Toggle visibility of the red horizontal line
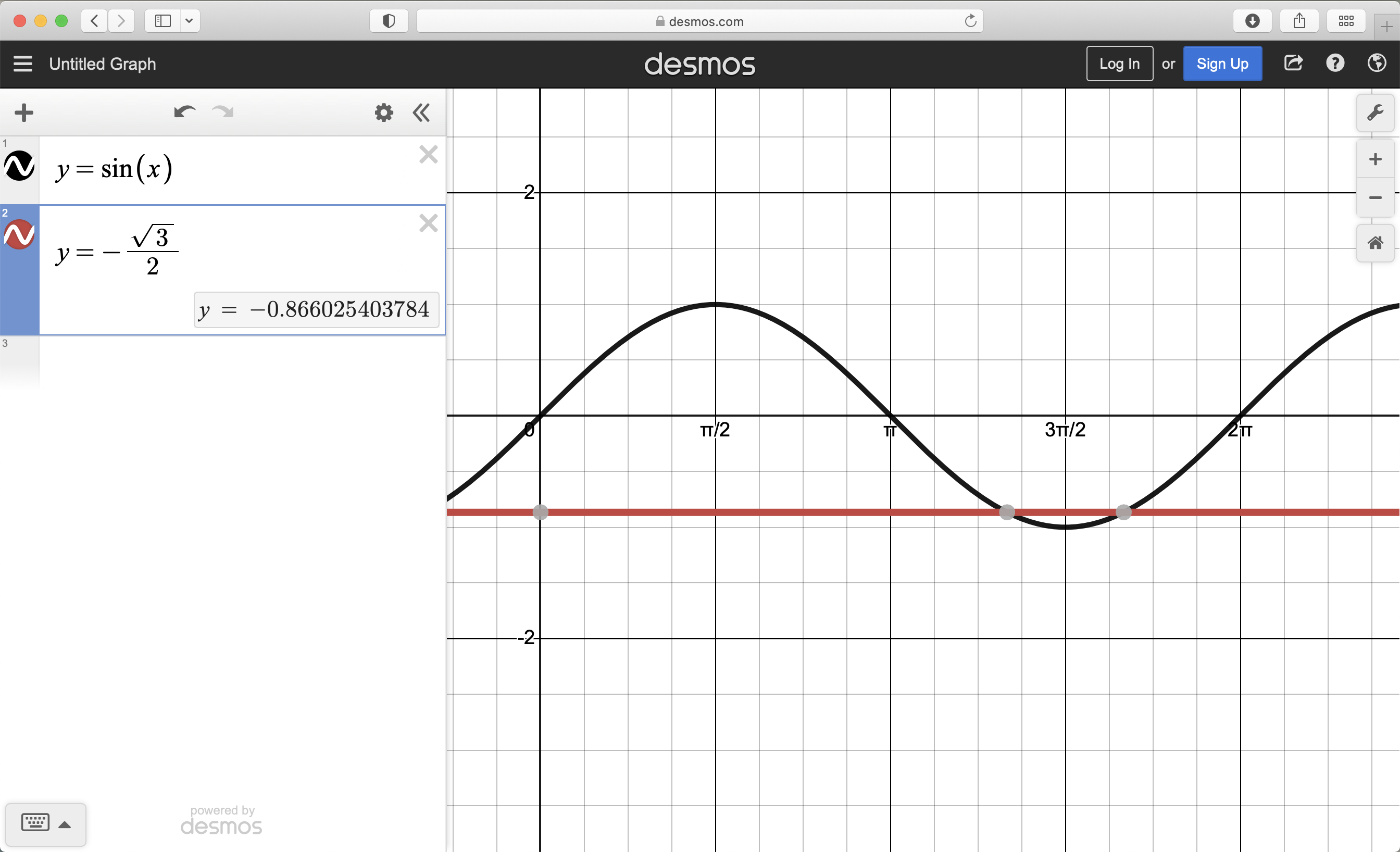This screenshot has width=1400, height=852. [20, 233]
